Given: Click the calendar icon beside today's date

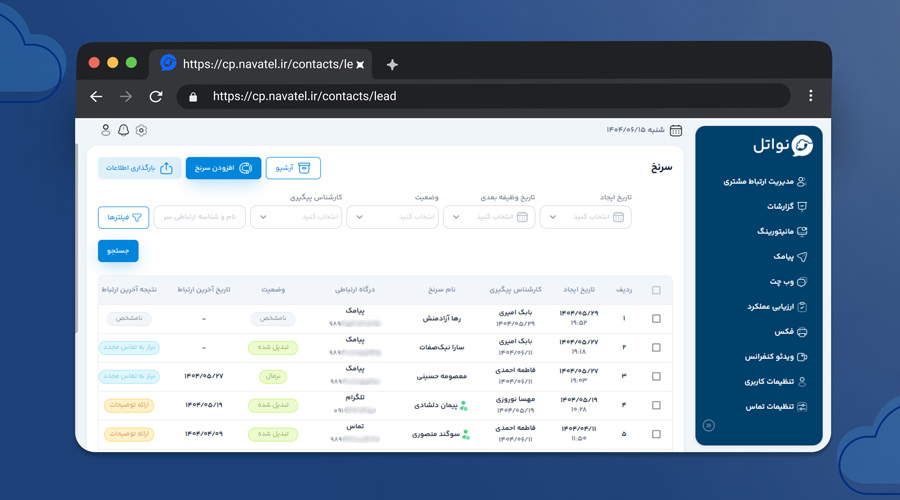Looking at the screenshot, I should pyautogui.click(x=676, y=130).
